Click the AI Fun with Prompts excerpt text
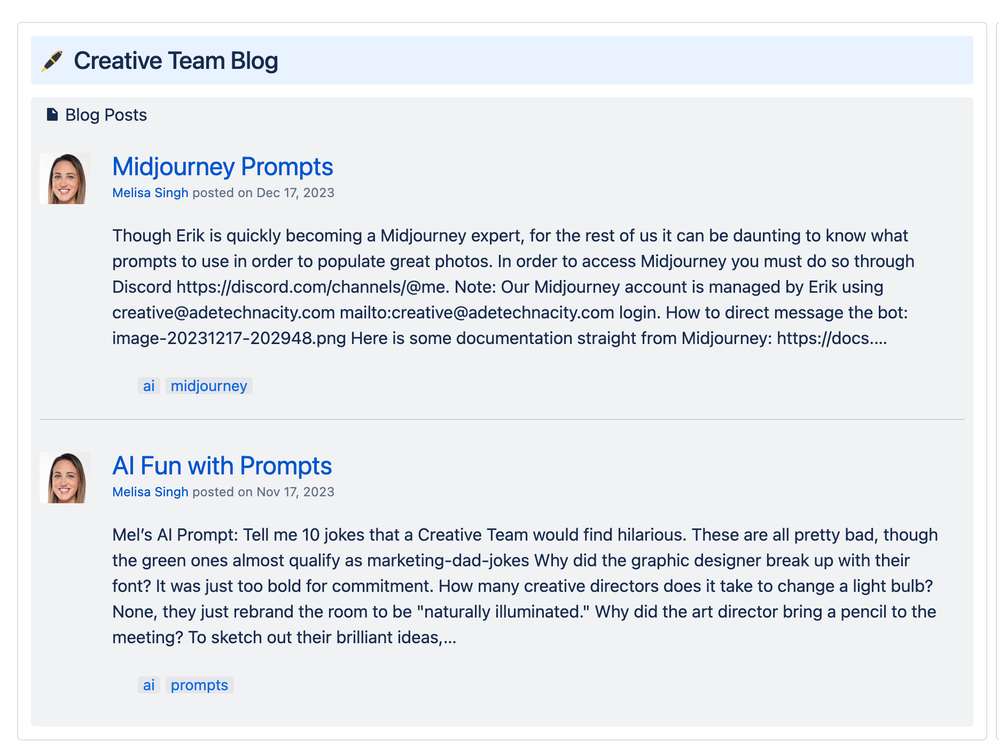Screen dimensions: 999x749 [x=525, y=586]
